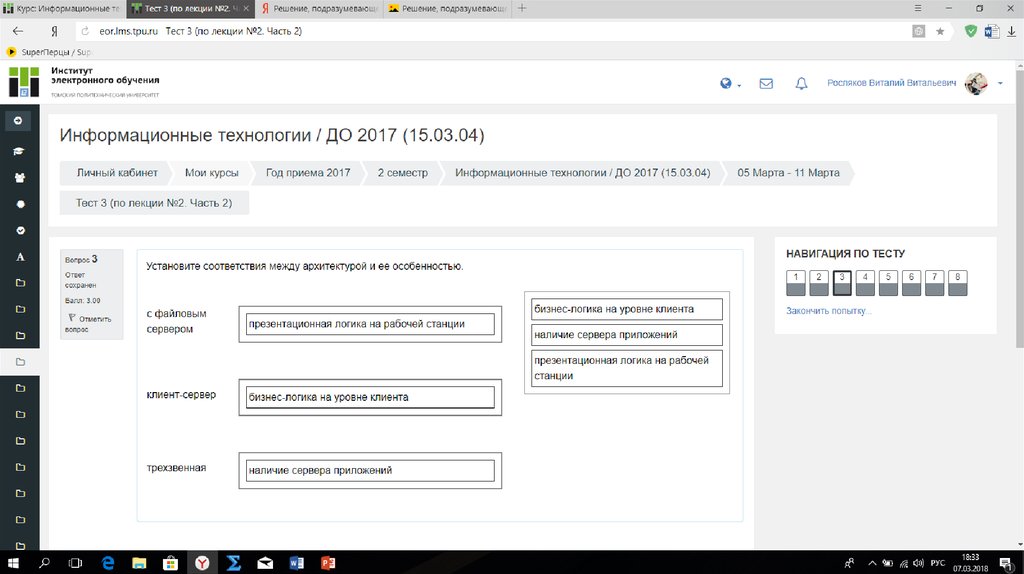Open the notifications bell icon
The height and width of the screenshot is (574, 1024).
click(801, 84)
